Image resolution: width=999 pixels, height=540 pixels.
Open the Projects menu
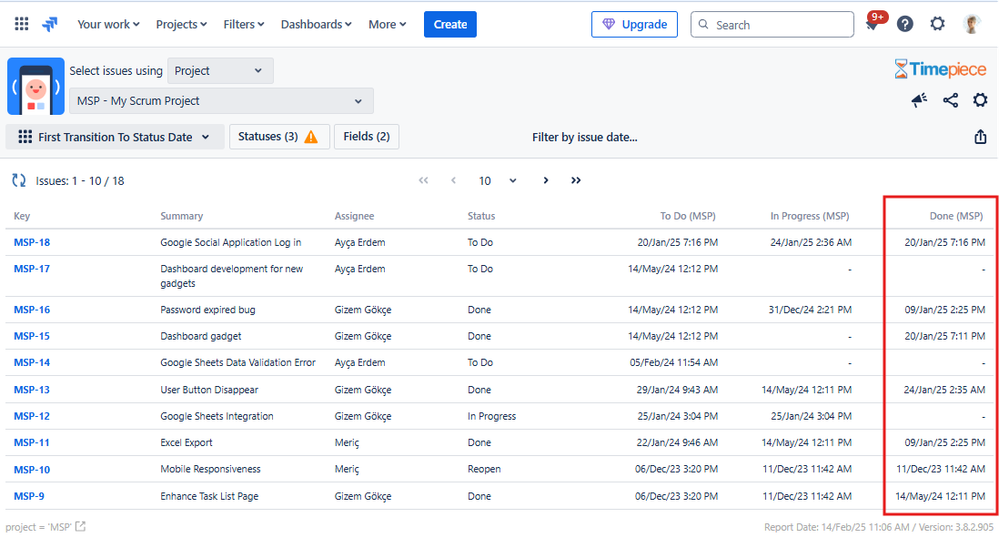[x=182, y=24]
